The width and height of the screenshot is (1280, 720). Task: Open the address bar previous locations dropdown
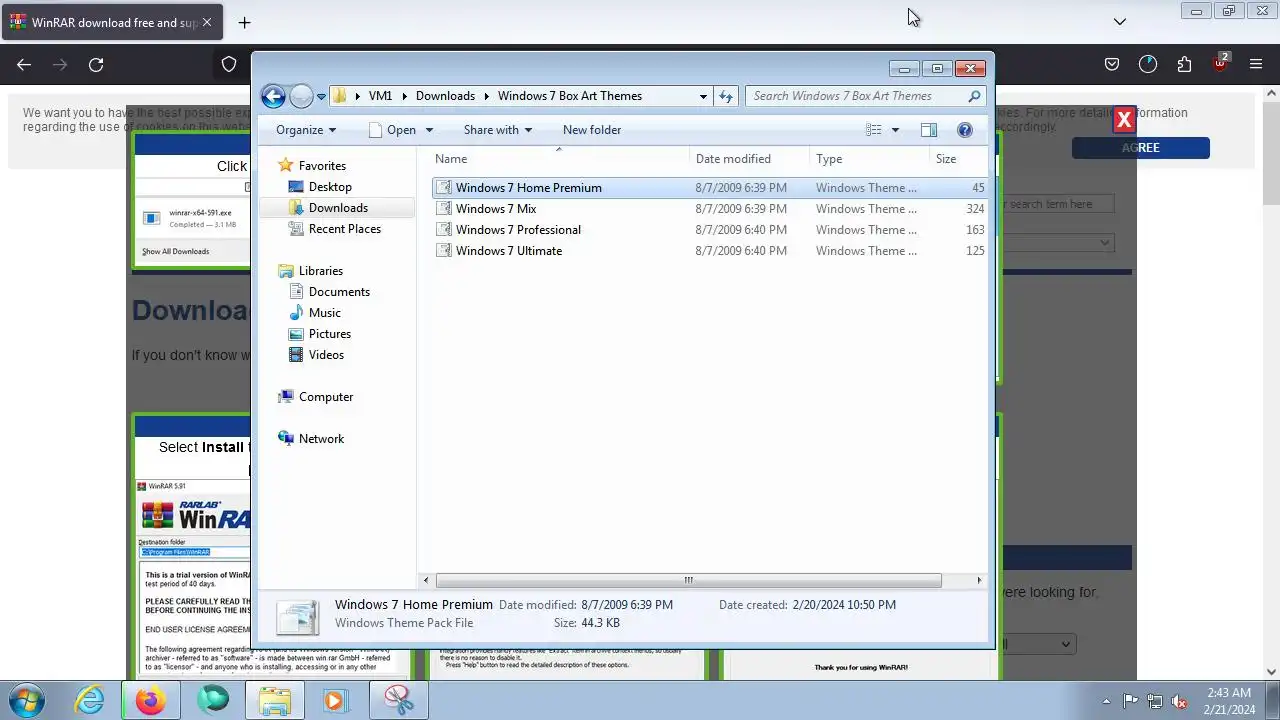click(703, 96)
